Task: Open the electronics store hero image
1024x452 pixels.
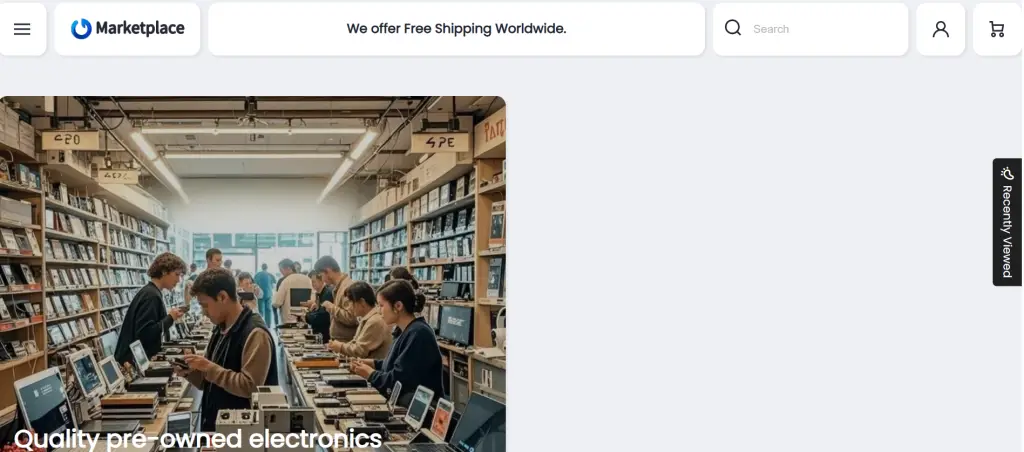Action: coord(253,274)
